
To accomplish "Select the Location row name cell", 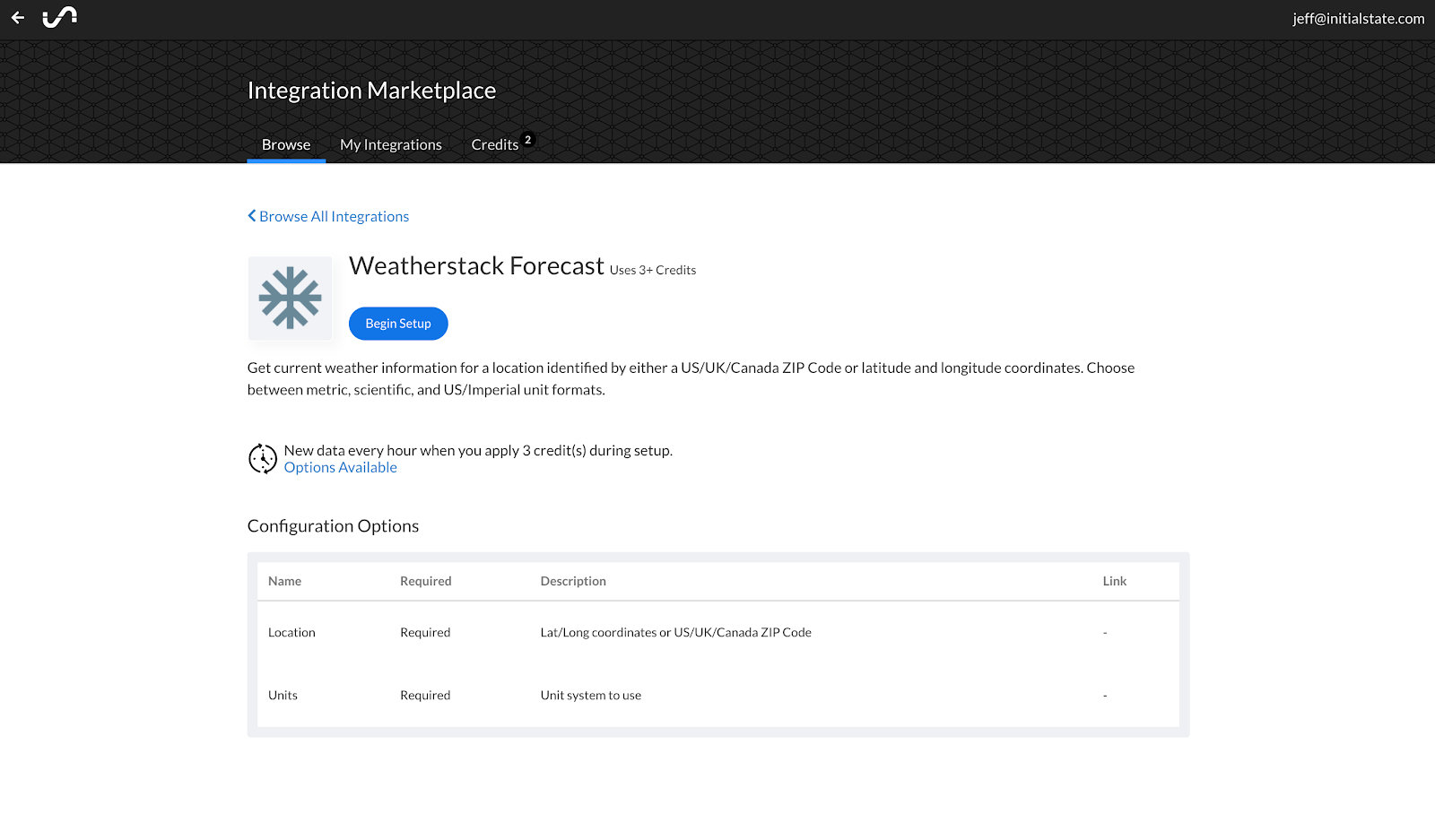I will 291,632.
